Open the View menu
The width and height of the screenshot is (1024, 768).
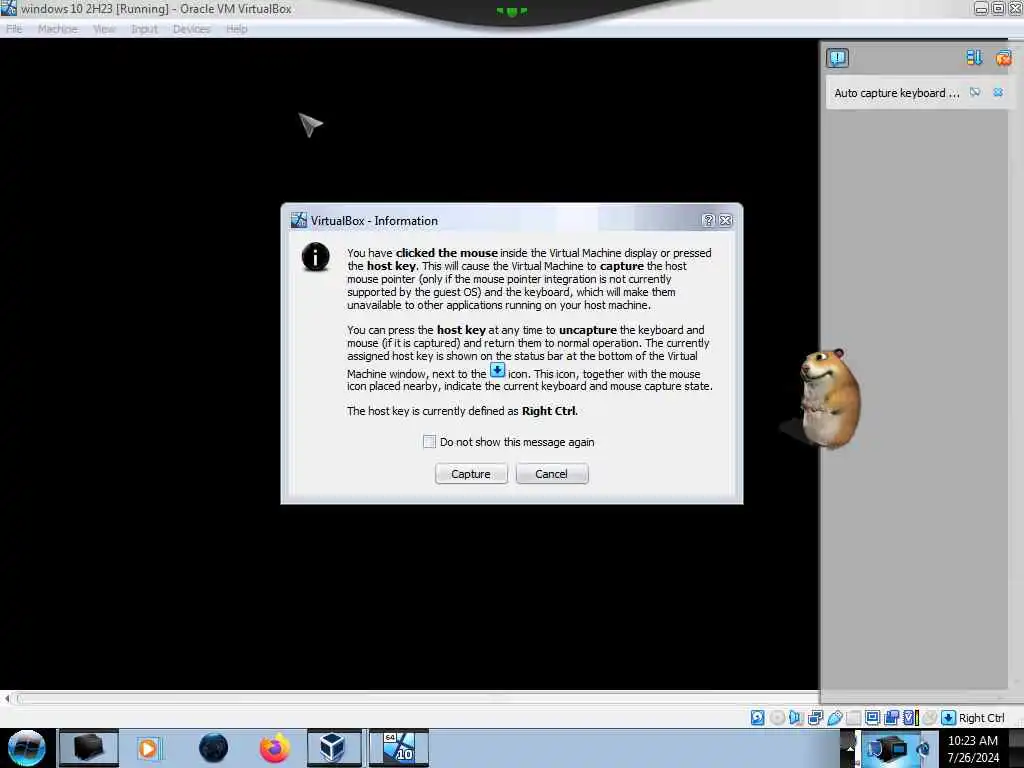(104, 29)
